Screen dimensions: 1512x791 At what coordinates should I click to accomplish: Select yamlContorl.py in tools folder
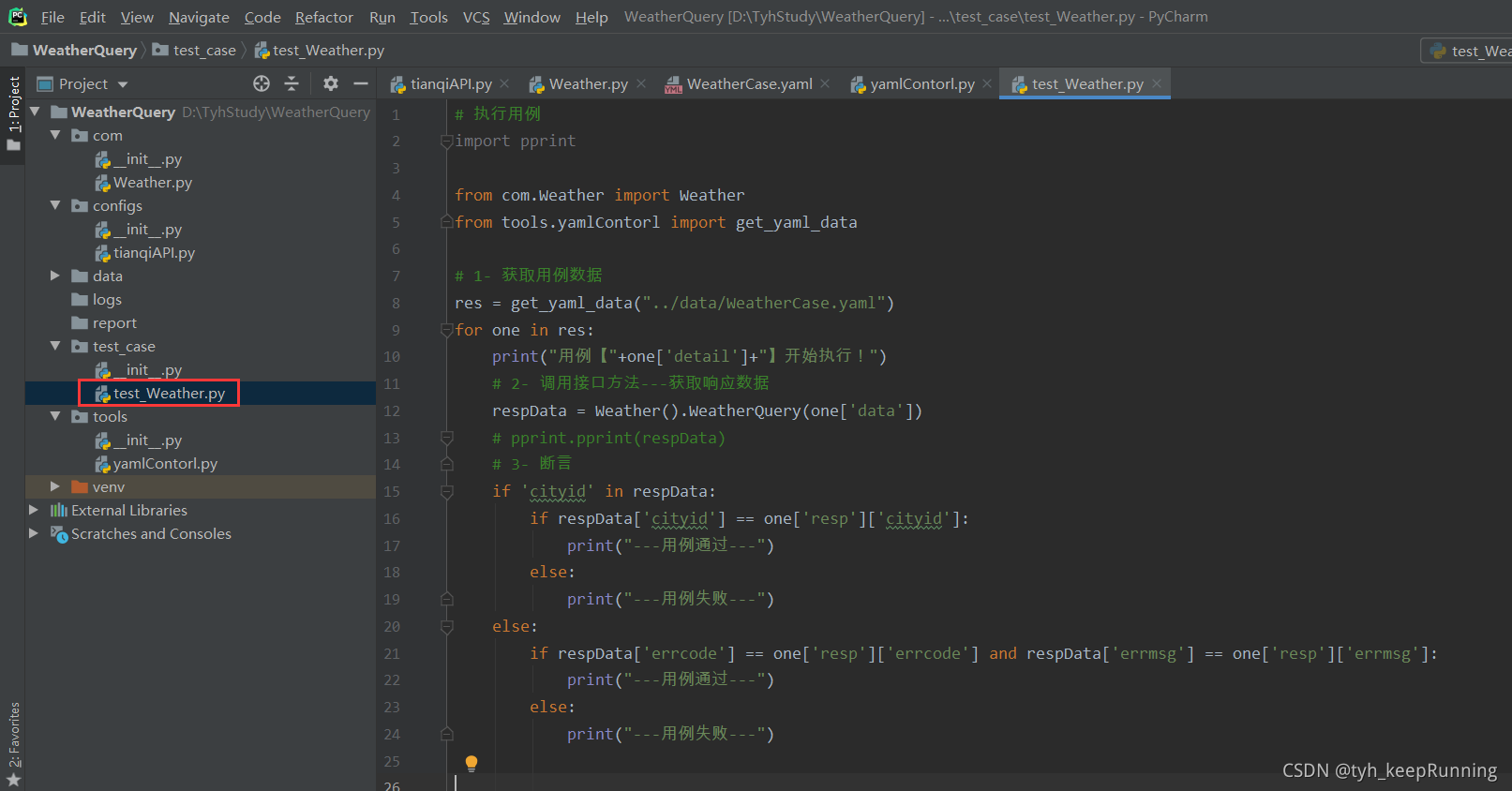[165, 463]
